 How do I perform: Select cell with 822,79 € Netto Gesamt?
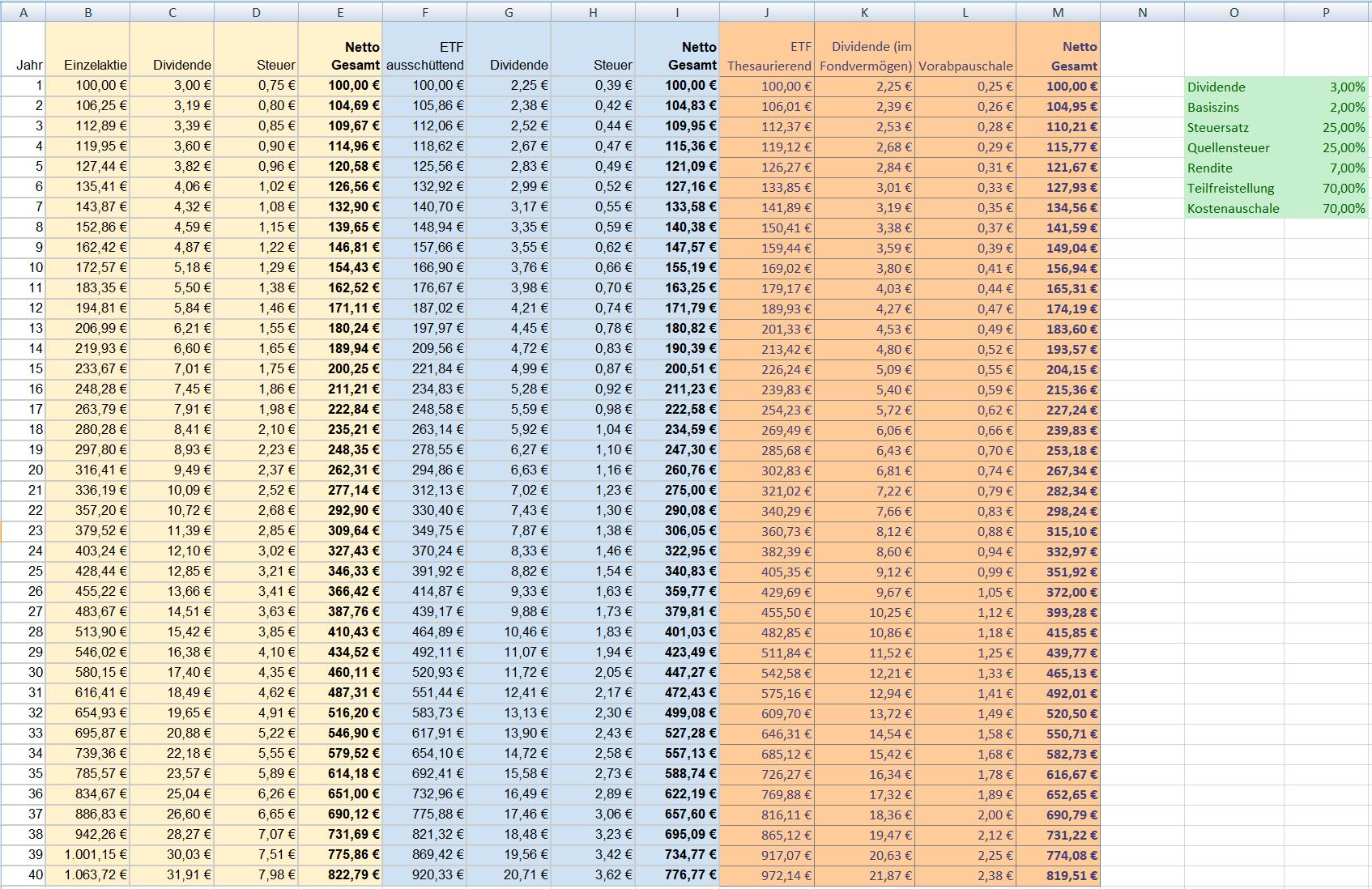tap(340, 874)
